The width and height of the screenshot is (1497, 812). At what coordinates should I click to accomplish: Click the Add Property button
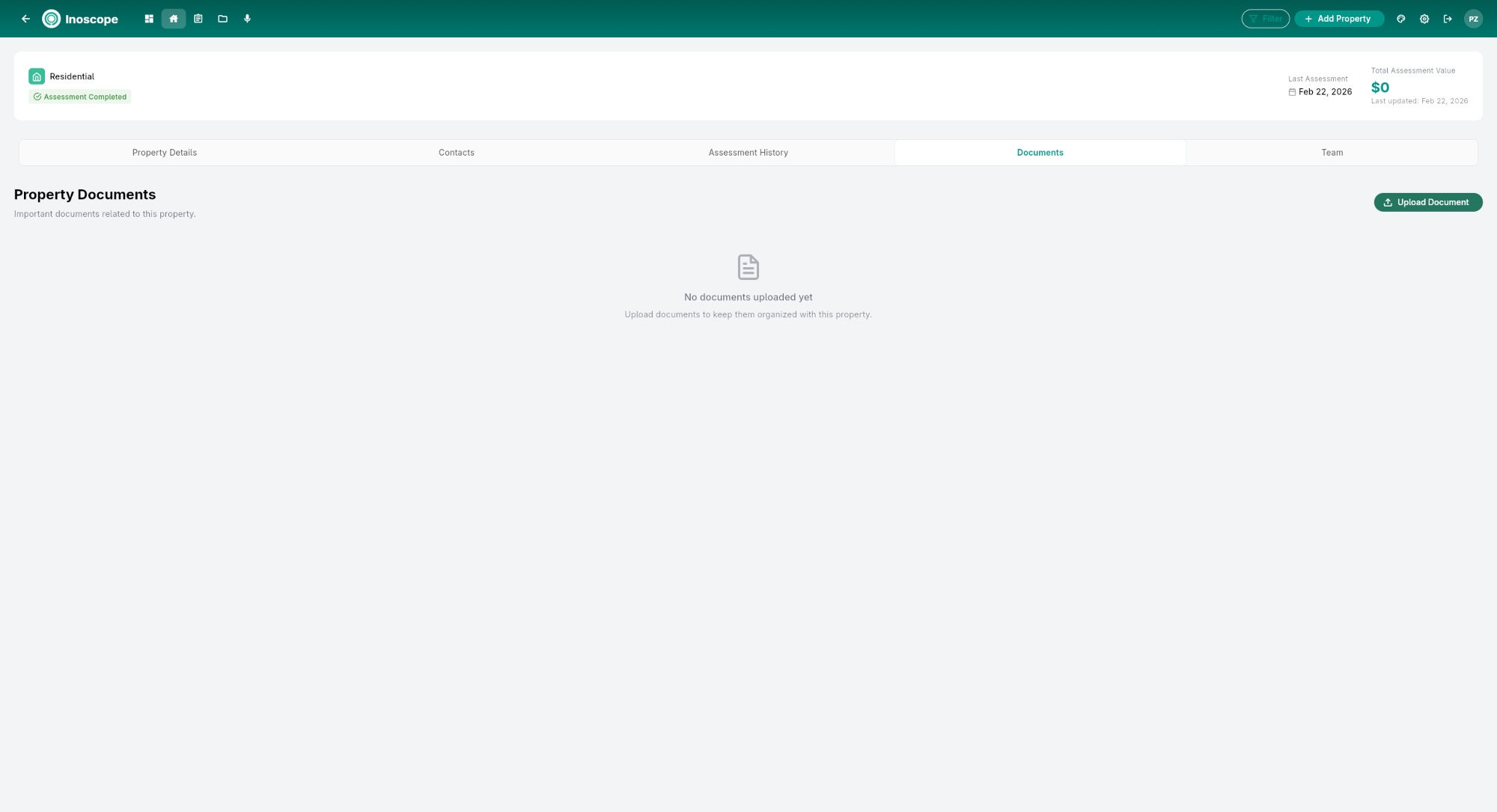coord(1339,19)
